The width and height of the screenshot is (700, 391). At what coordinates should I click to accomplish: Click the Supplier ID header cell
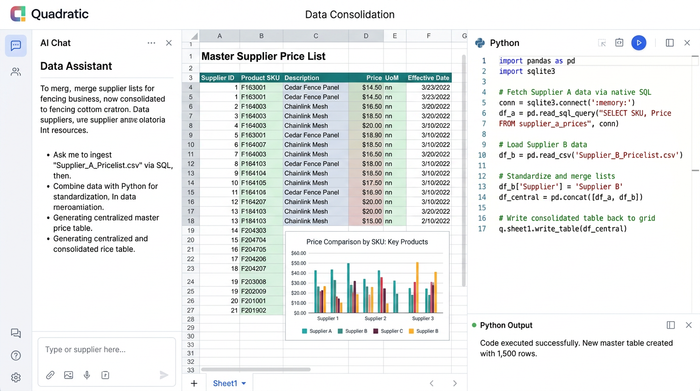pos(220,78)
